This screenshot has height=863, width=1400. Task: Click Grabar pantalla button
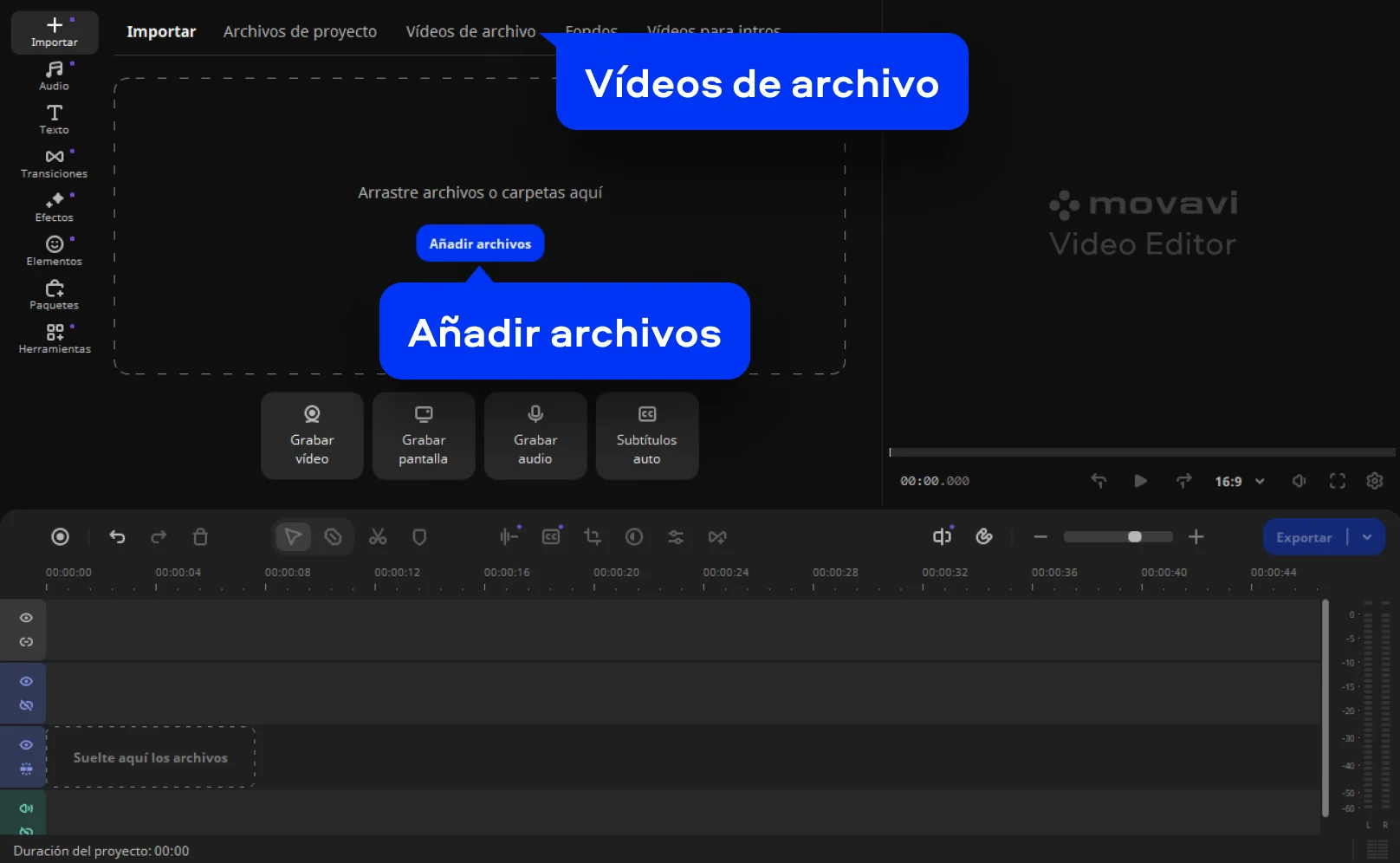[x=424, y=436]
